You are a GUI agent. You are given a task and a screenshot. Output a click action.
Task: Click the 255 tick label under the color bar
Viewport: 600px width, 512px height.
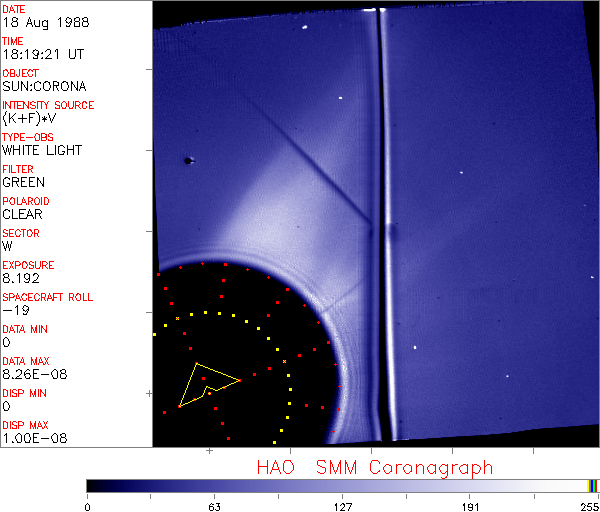coord(587,505)
